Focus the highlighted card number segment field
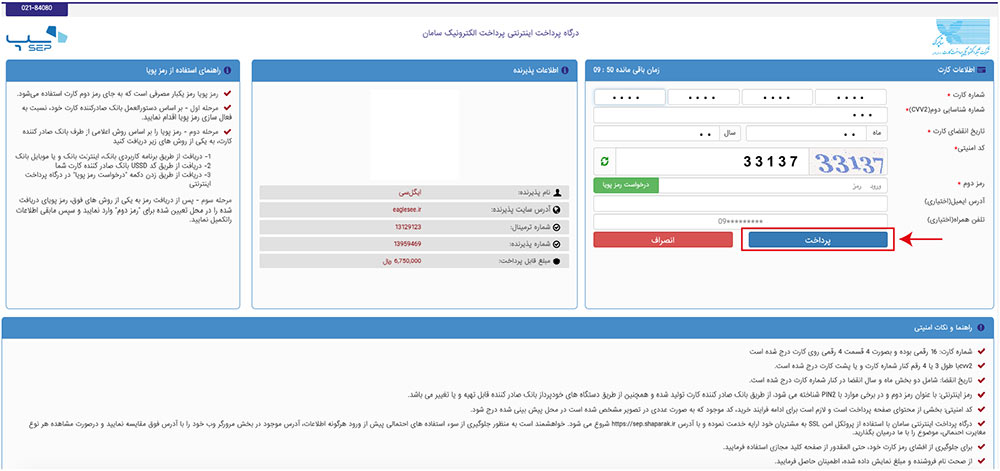Viewport: 1000px width, 471px height. coord(630,98)
